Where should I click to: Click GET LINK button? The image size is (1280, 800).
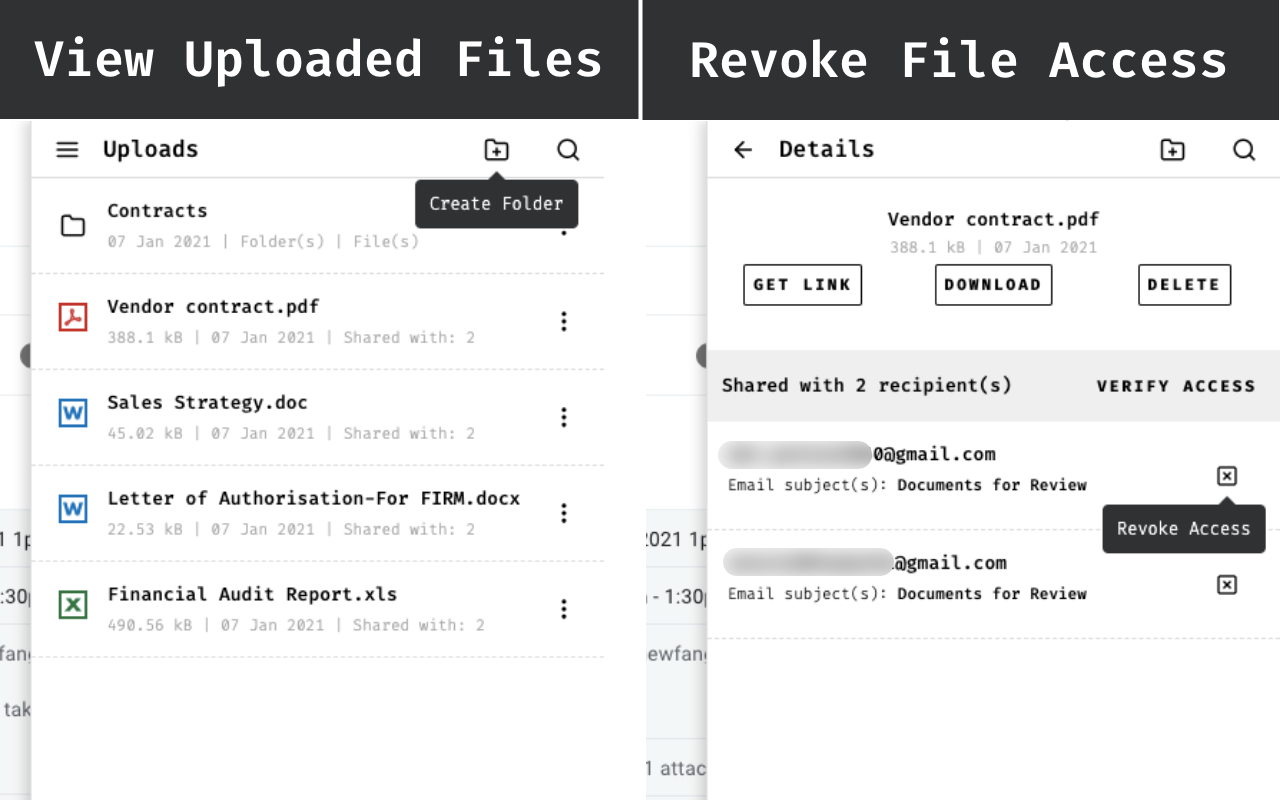(802, 285)
